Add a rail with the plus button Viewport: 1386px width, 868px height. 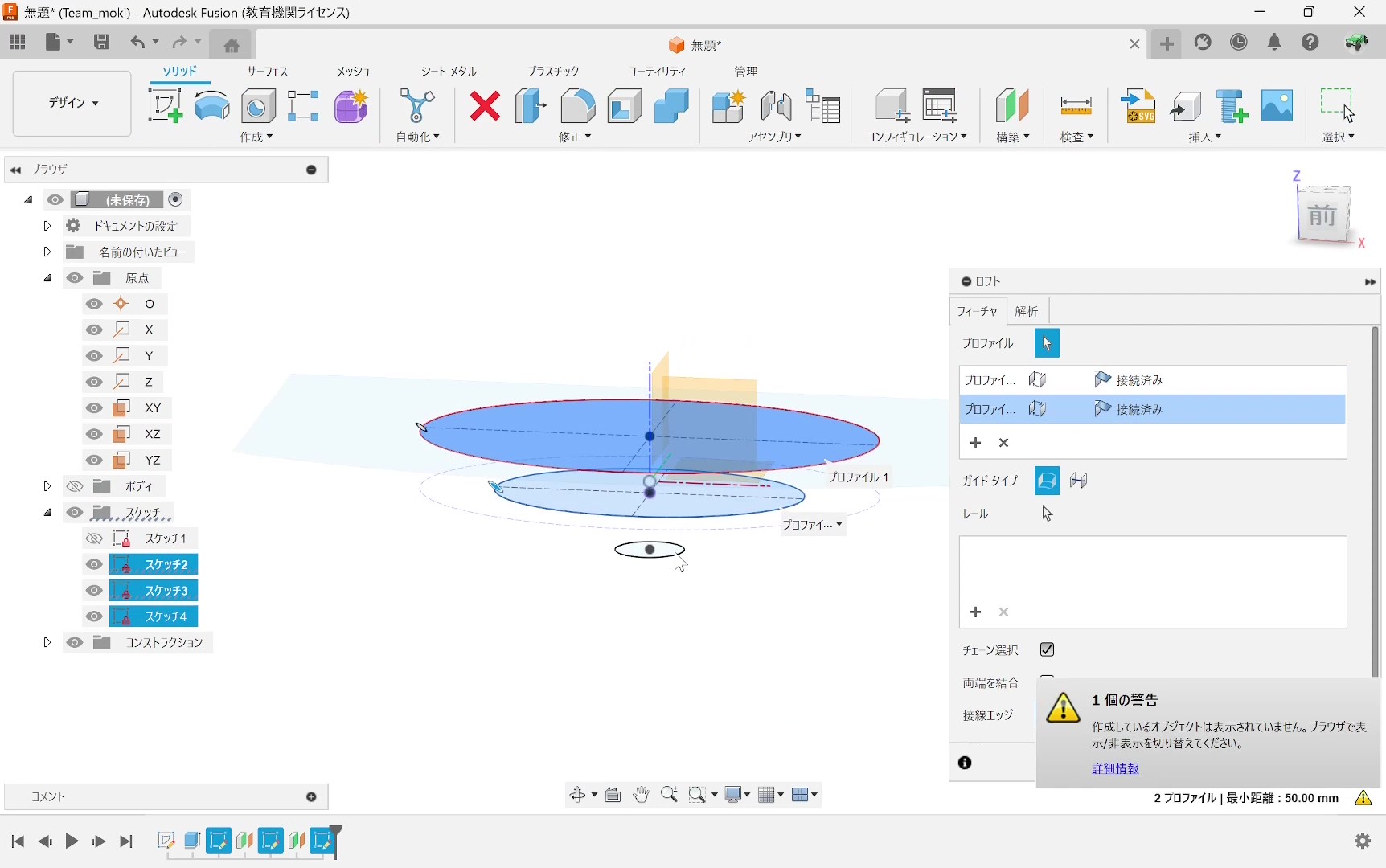coord(976,612)
